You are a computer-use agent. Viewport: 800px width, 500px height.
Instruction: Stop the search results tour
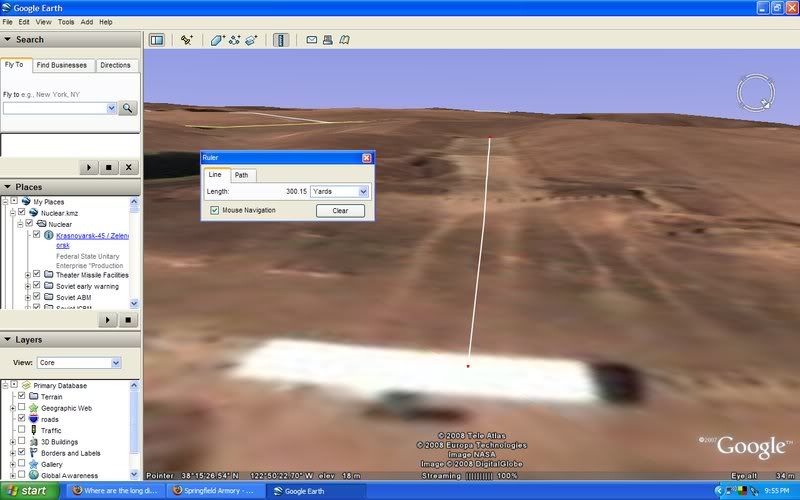pos(109,167)
